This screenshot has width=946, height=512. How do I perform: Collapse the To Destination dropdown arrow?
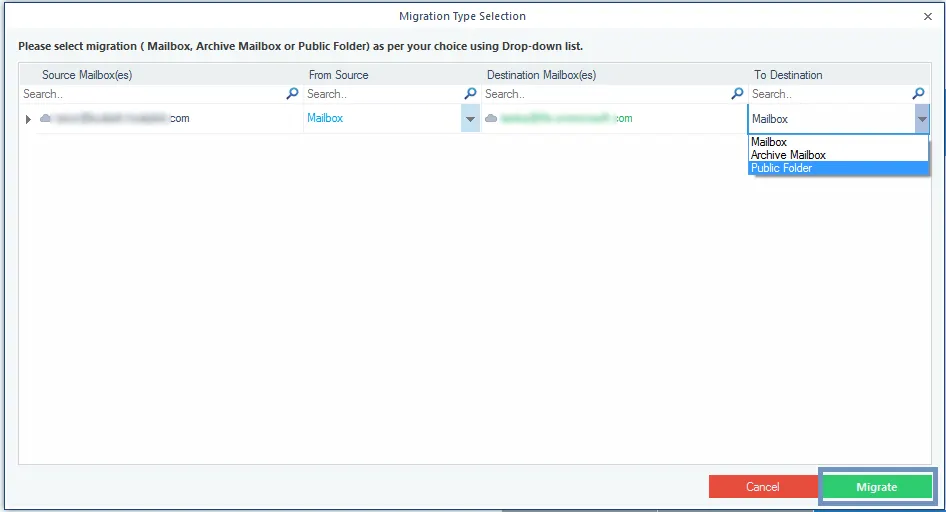click(x=922, y=119)
